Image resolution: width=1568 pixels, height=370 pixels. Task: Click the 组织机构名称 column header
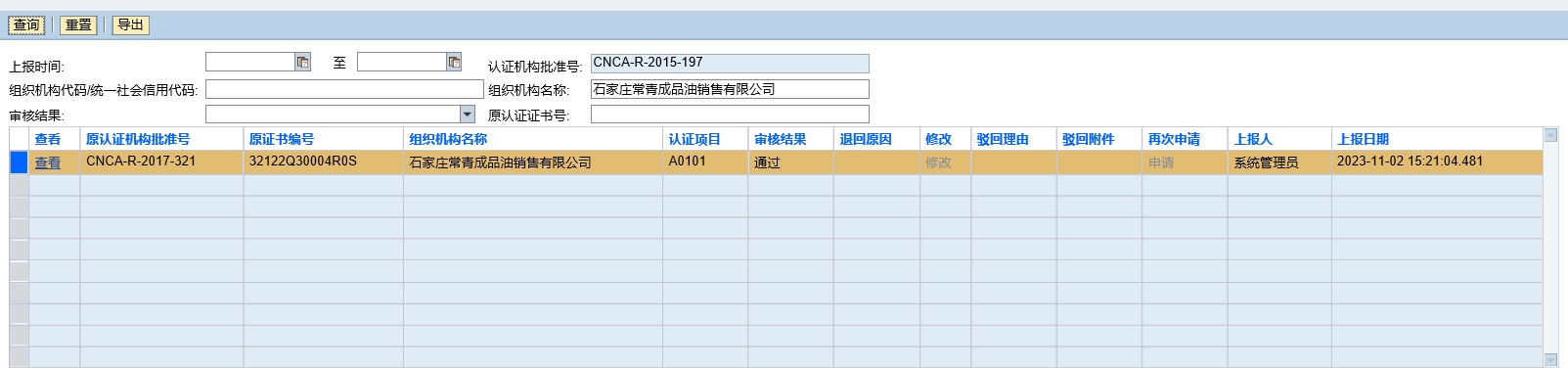[448, 139]
